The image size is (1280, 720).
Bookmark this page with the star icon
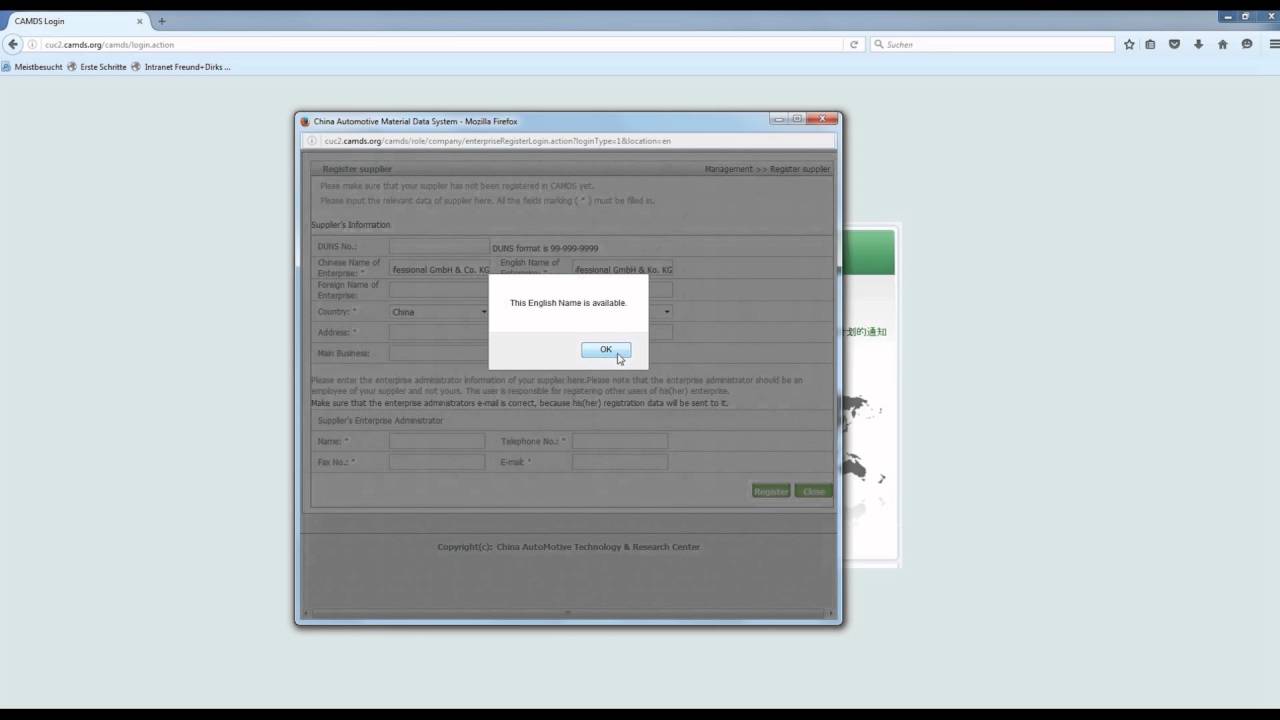click(1129, 44)
